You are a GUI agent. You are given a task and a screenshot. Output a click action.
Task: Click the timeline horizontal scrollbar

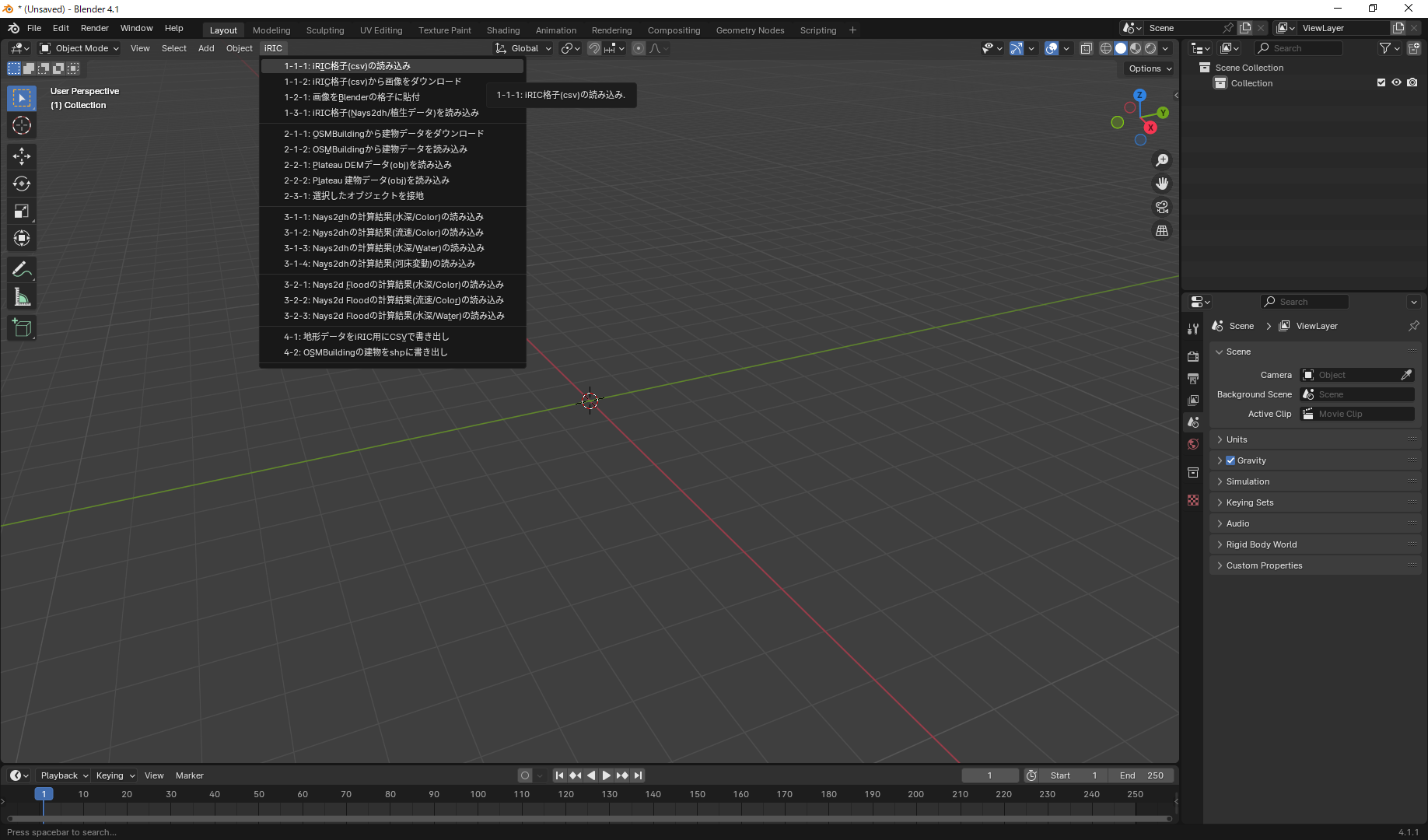[590, 818]
